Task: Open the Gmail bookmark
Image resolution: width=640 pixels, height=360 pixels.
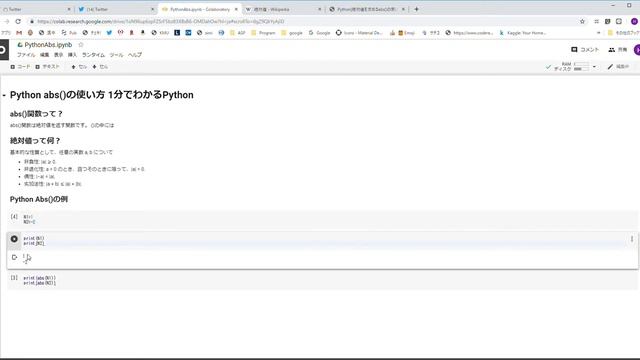Action: (19, 33)
